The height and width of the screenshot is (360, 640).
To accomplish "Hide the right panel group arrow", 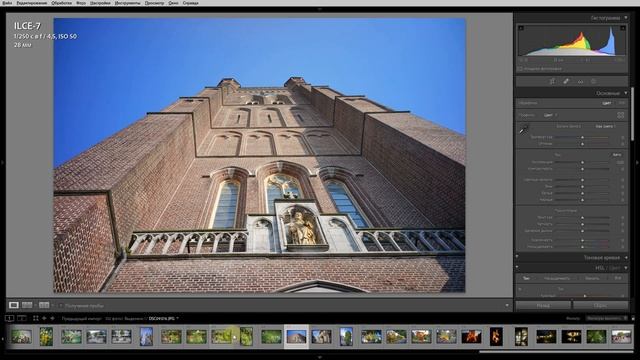I will 637,162.
